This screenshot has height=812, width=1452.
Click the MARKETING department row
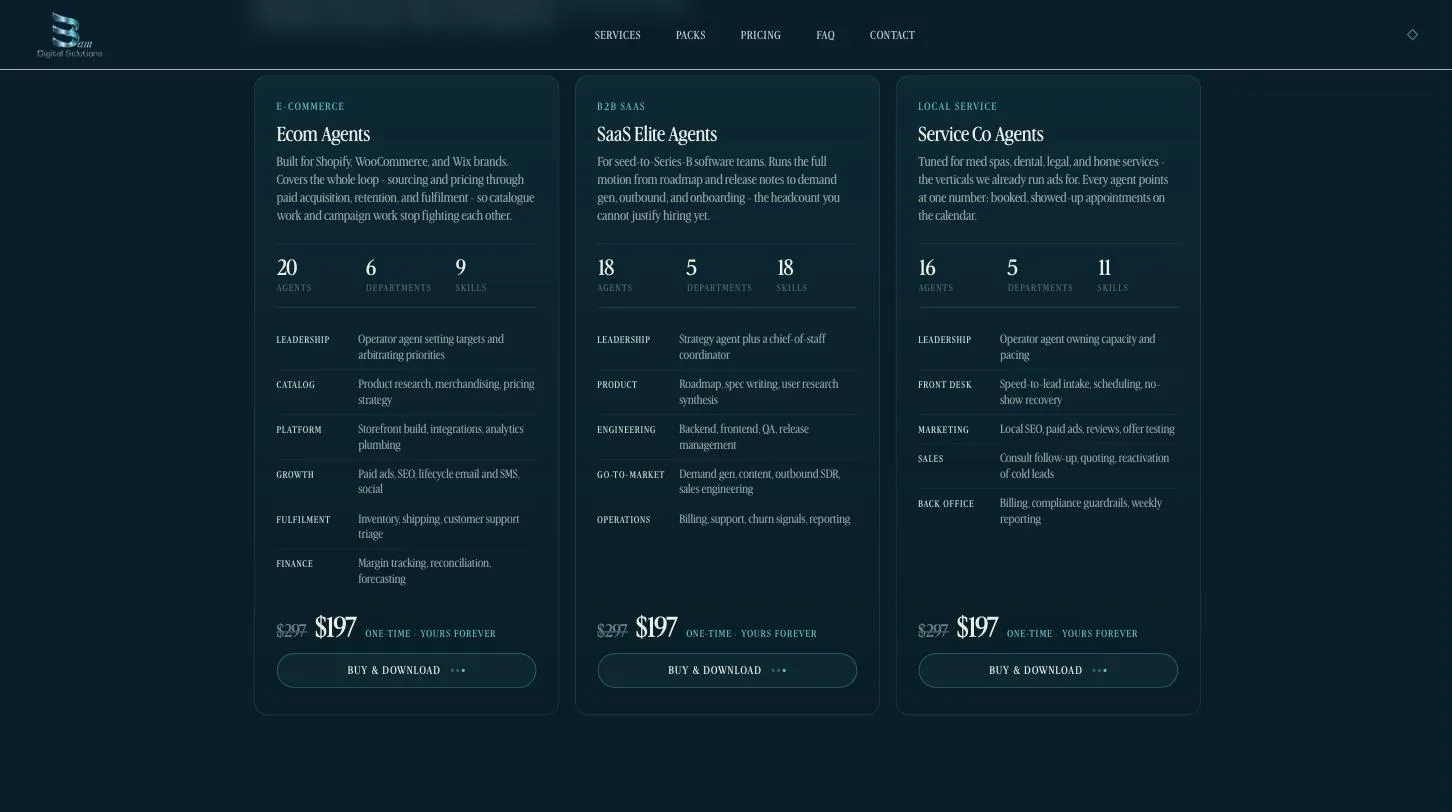click(1048, 429)
